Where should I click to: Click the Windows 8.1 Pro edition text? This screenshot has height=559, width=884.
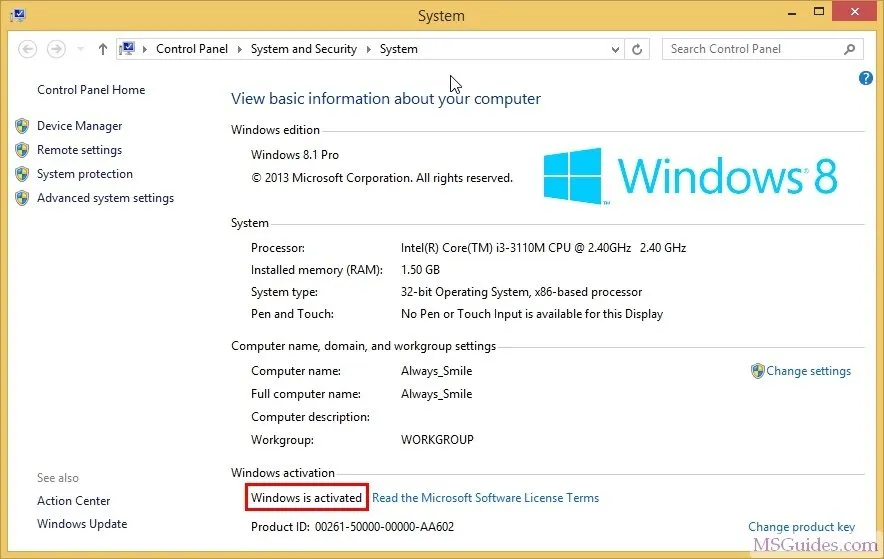point(295,155)
